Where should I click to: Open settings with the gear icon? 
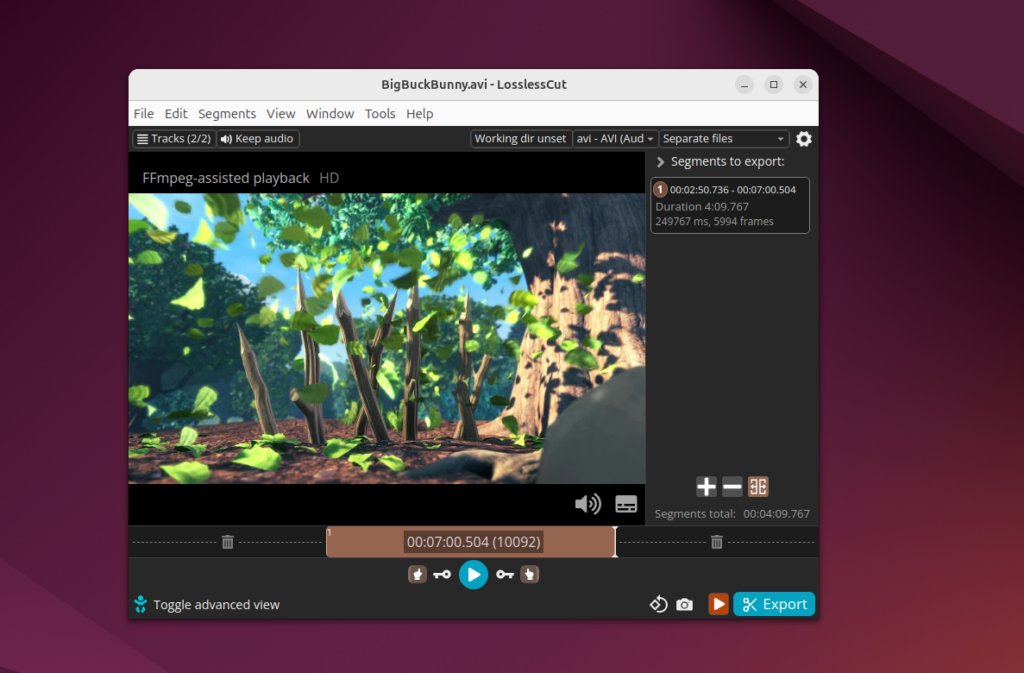[x=803, y=139]
